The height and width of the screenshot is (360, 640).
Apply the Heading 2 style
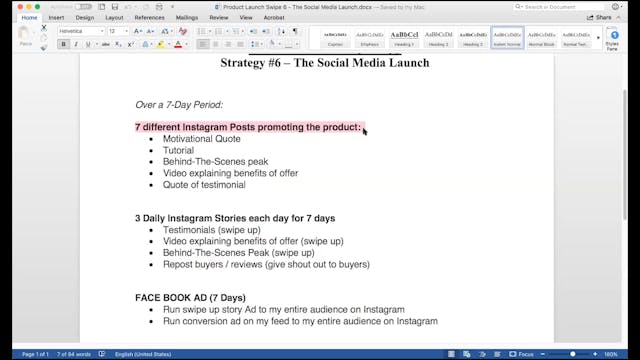[438, 38]
